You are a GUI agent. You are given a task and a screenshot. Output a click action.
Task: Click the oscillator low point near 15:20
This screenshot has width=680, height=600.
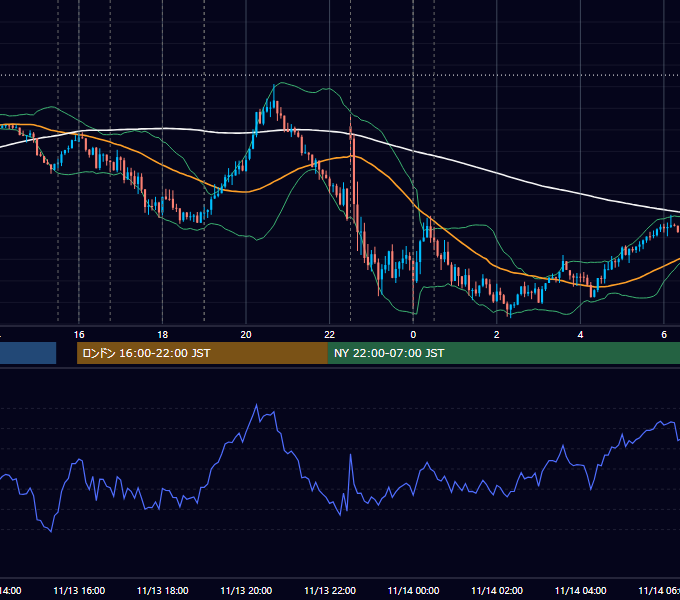pyautogui.click(x=51, y=531)
